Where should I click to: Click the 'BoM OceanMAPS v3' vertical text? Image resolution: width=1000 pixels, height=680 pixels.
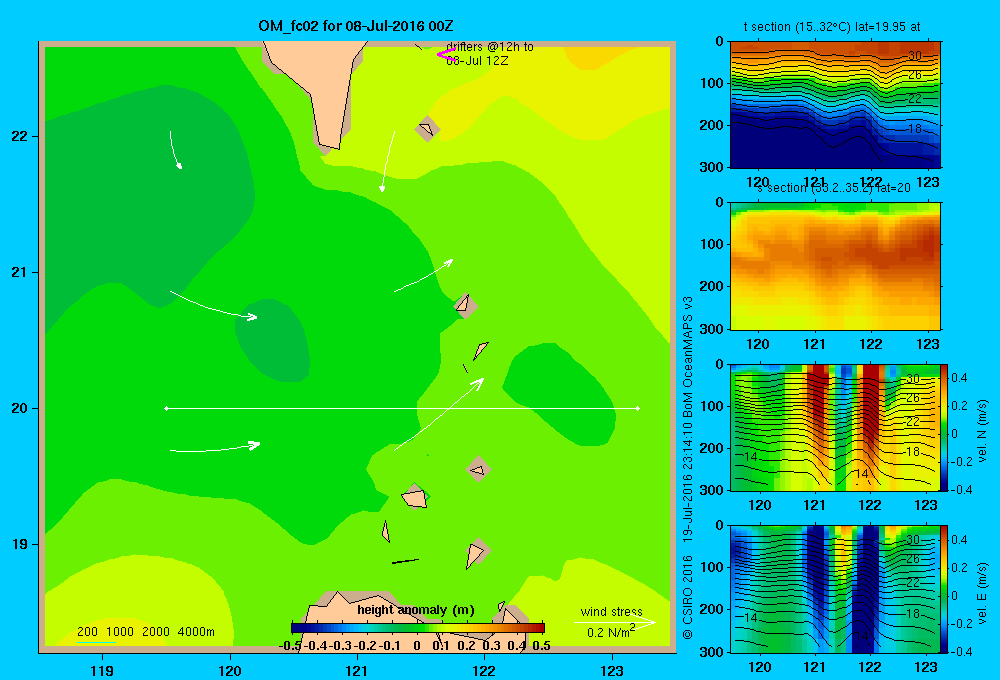(x=688, y=357)
